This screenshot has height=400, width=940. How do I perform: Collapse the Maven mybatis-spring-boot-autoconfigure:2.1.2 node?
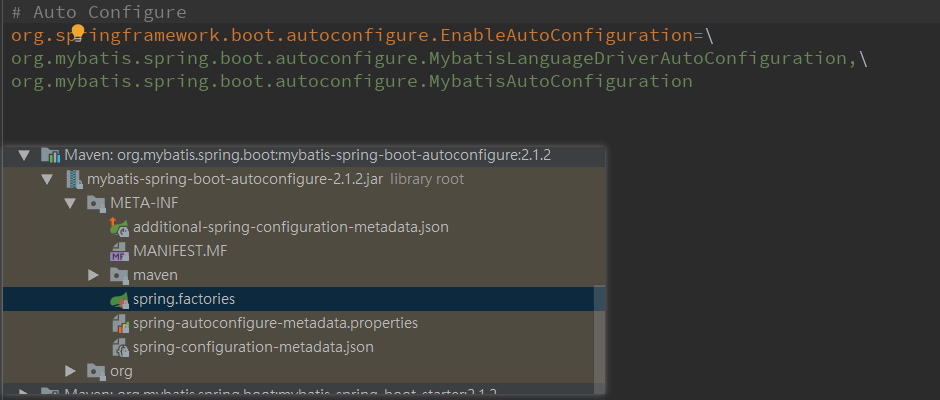[x=24, y=155]
